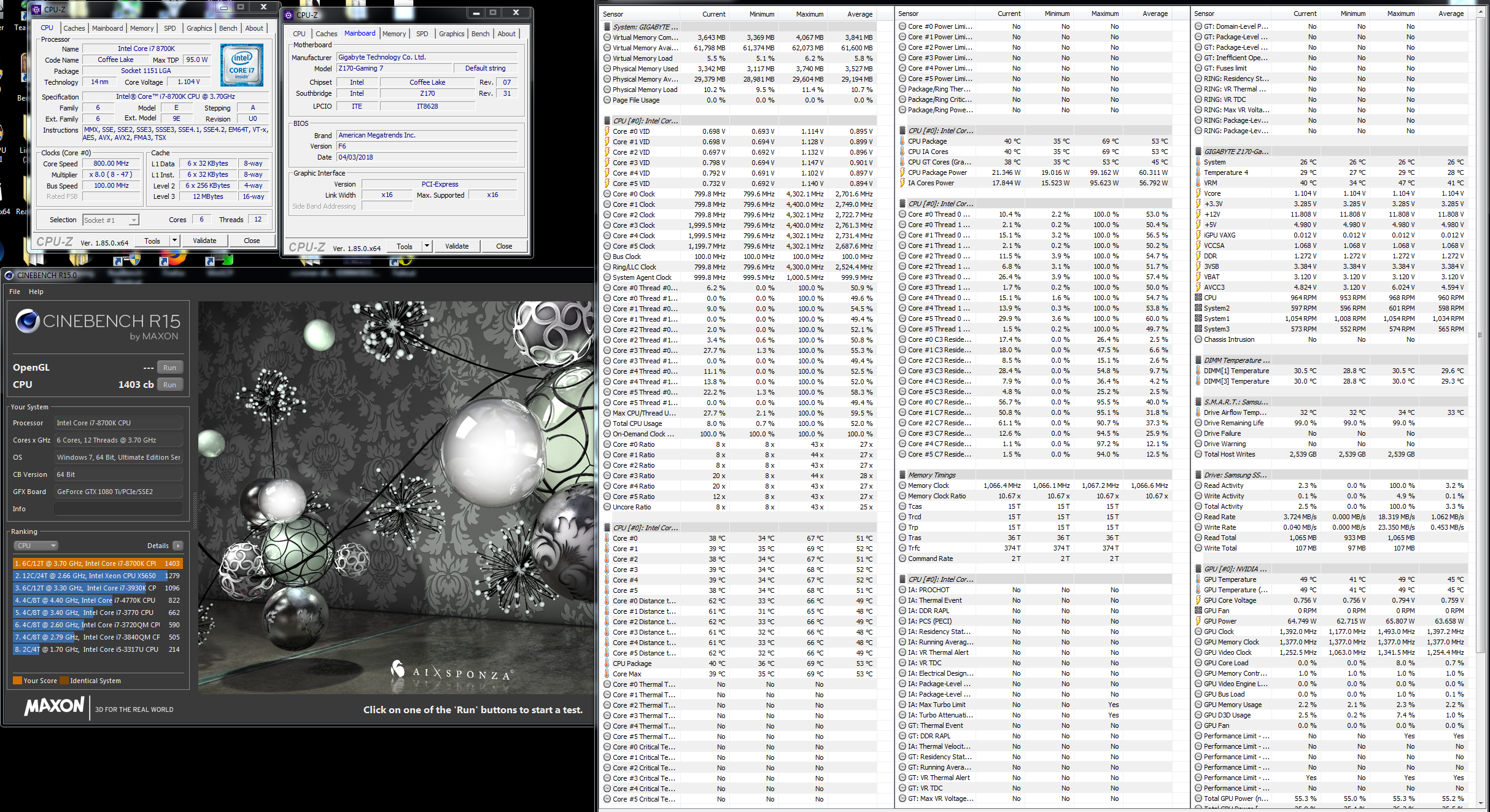Select the GPU Memory Clock sensor row
This screenshot has width=1490, height=812.
tap(1331, 642)
